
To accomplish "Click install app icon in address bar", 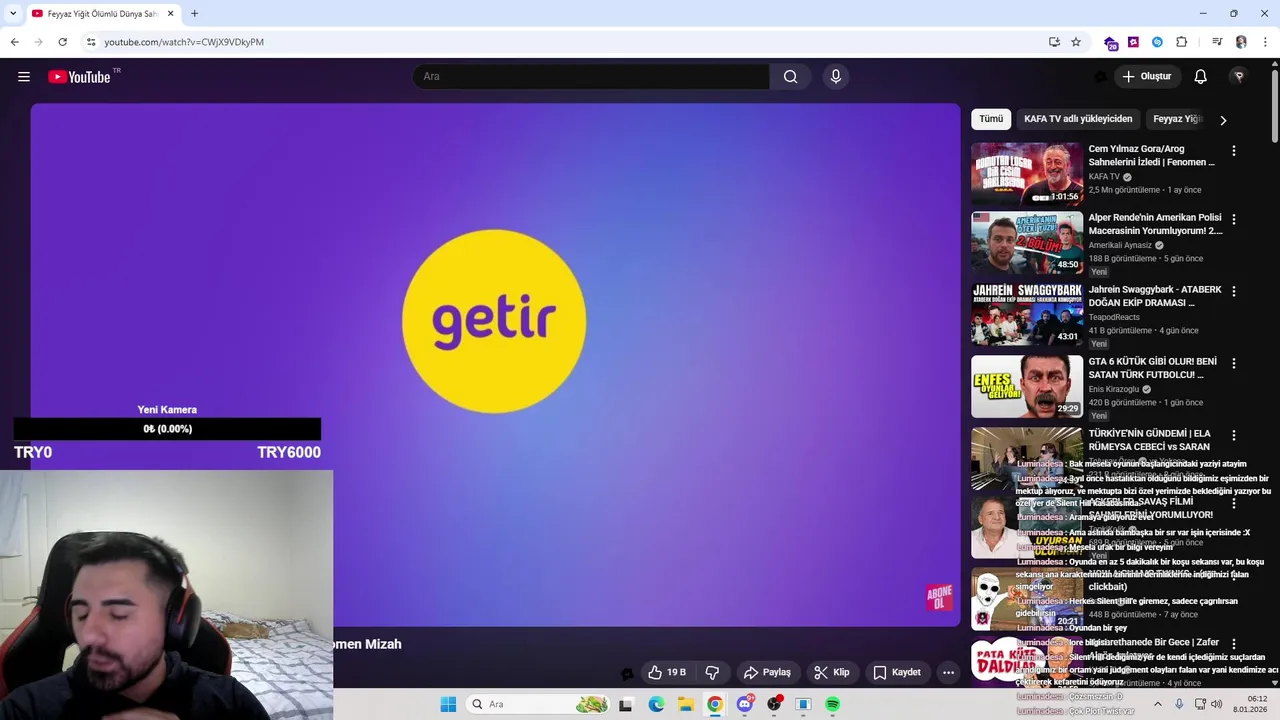I will point(1054,42).
